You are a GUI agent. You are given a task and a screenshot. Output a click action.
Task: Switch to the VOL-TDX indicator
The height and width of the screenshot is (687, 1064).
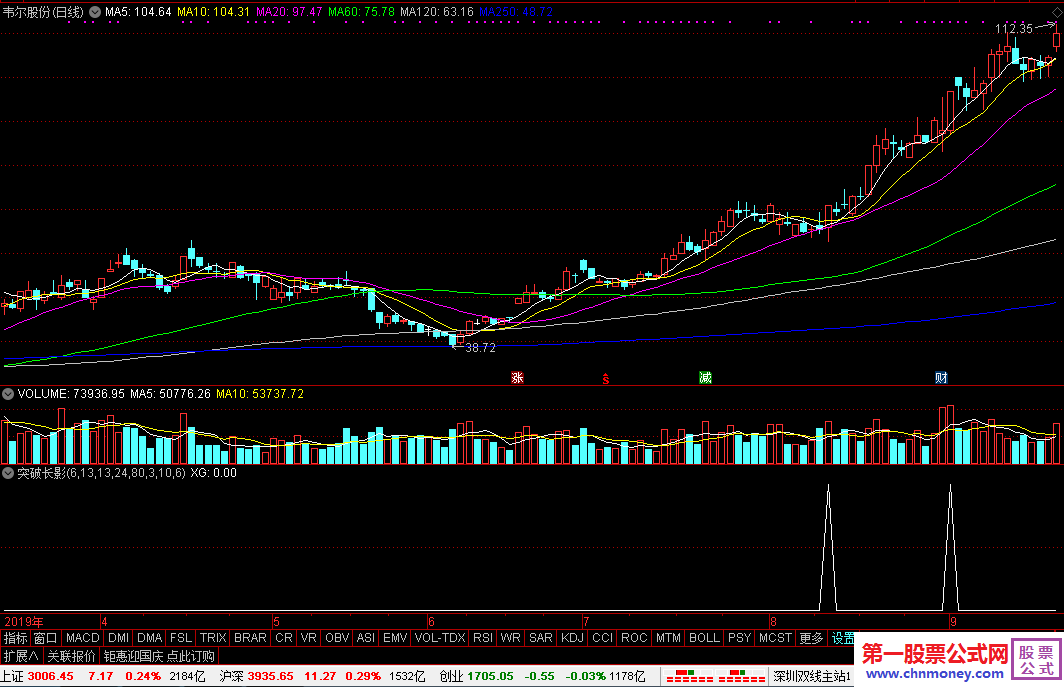[440, 638]
